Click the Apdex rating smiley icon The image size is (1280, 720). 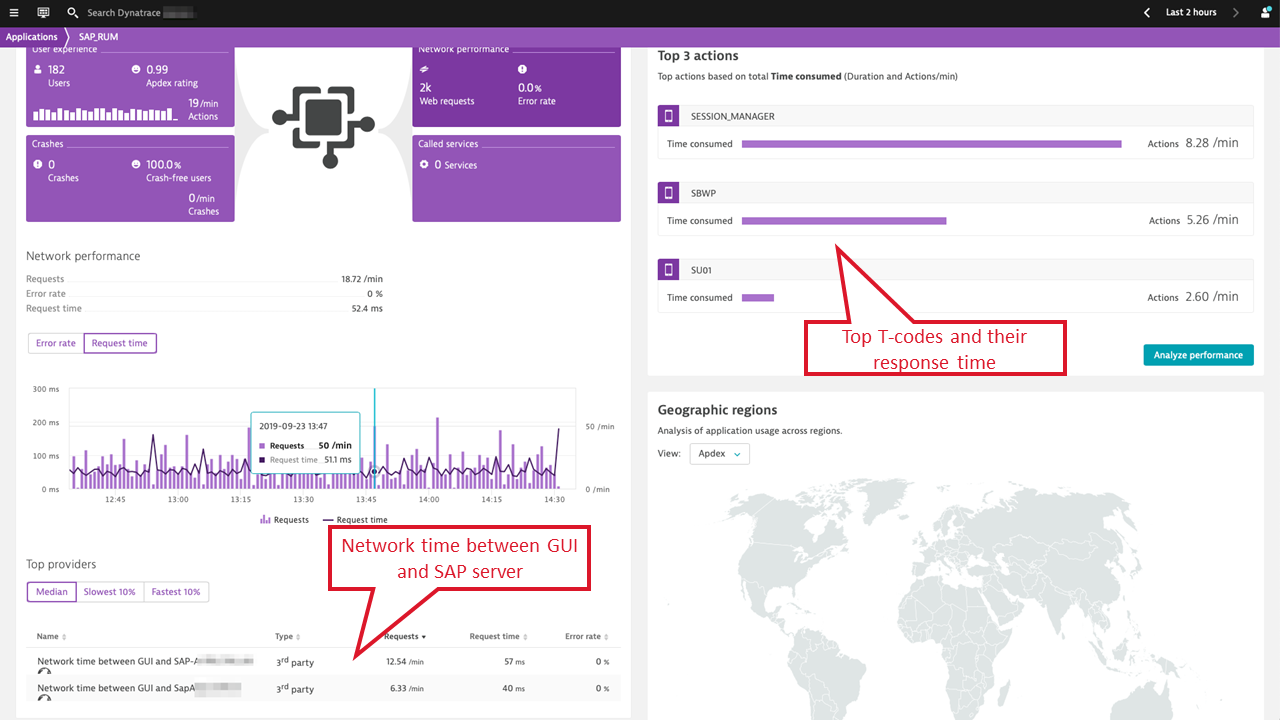tap(136, 70)
